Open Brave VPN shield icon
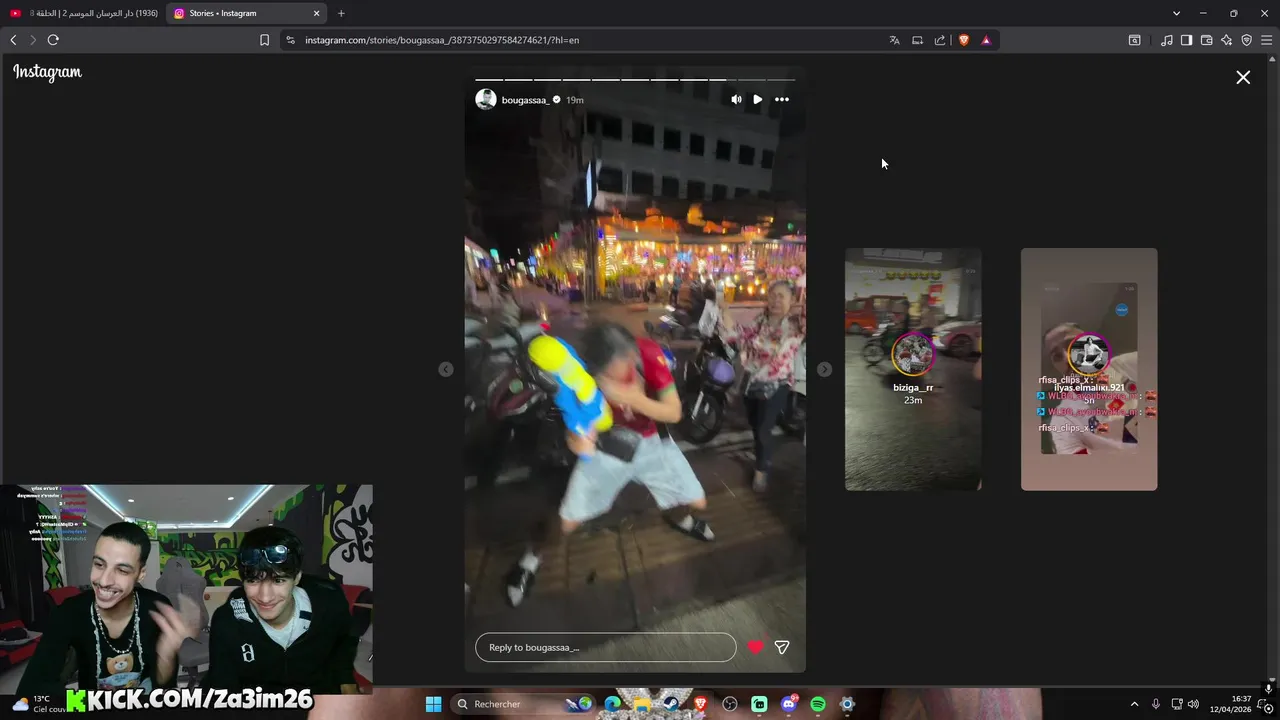The image size is (1280, 720). (x=1247, y=40)
